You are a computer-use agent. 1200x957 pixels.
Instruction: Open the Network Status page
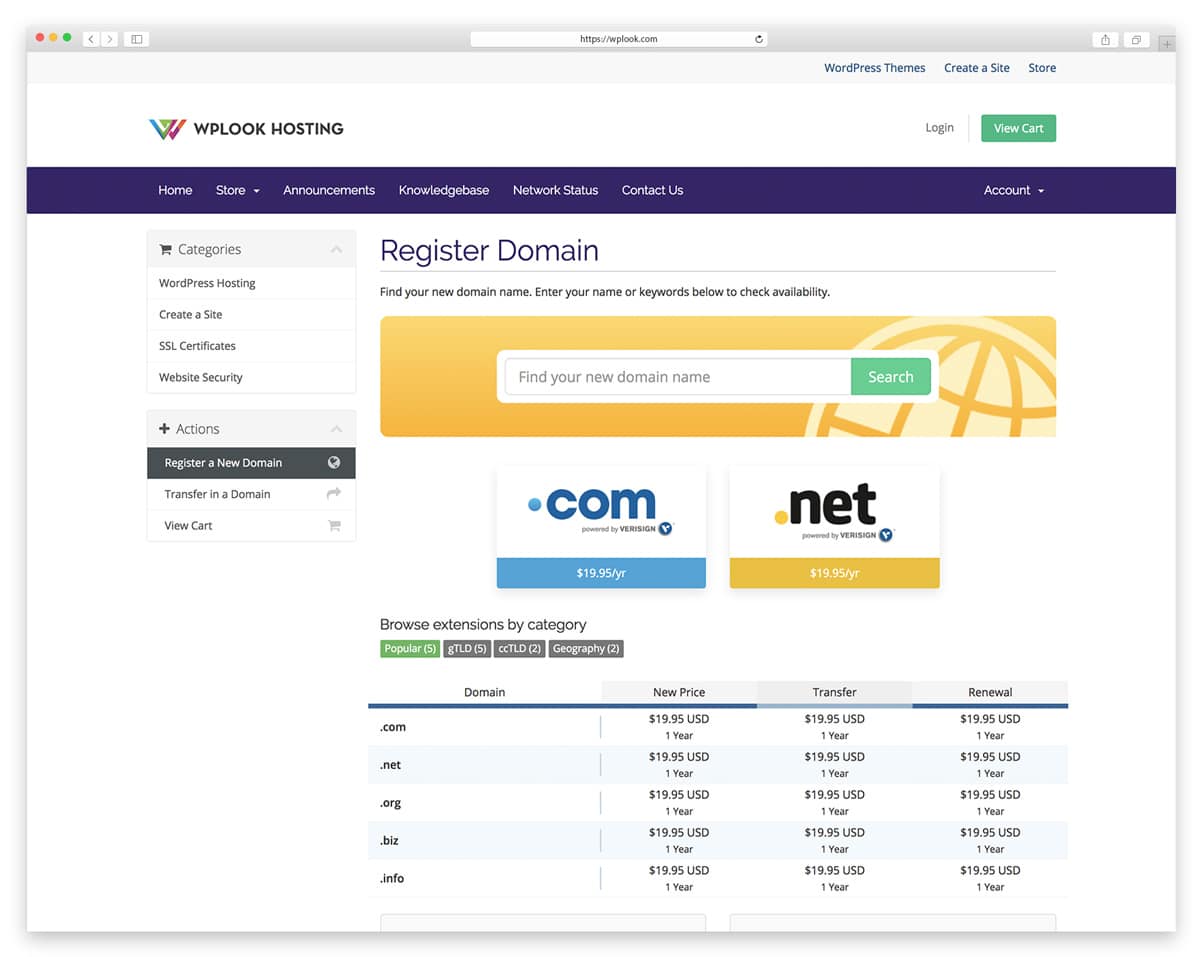[x=555, y=190]
